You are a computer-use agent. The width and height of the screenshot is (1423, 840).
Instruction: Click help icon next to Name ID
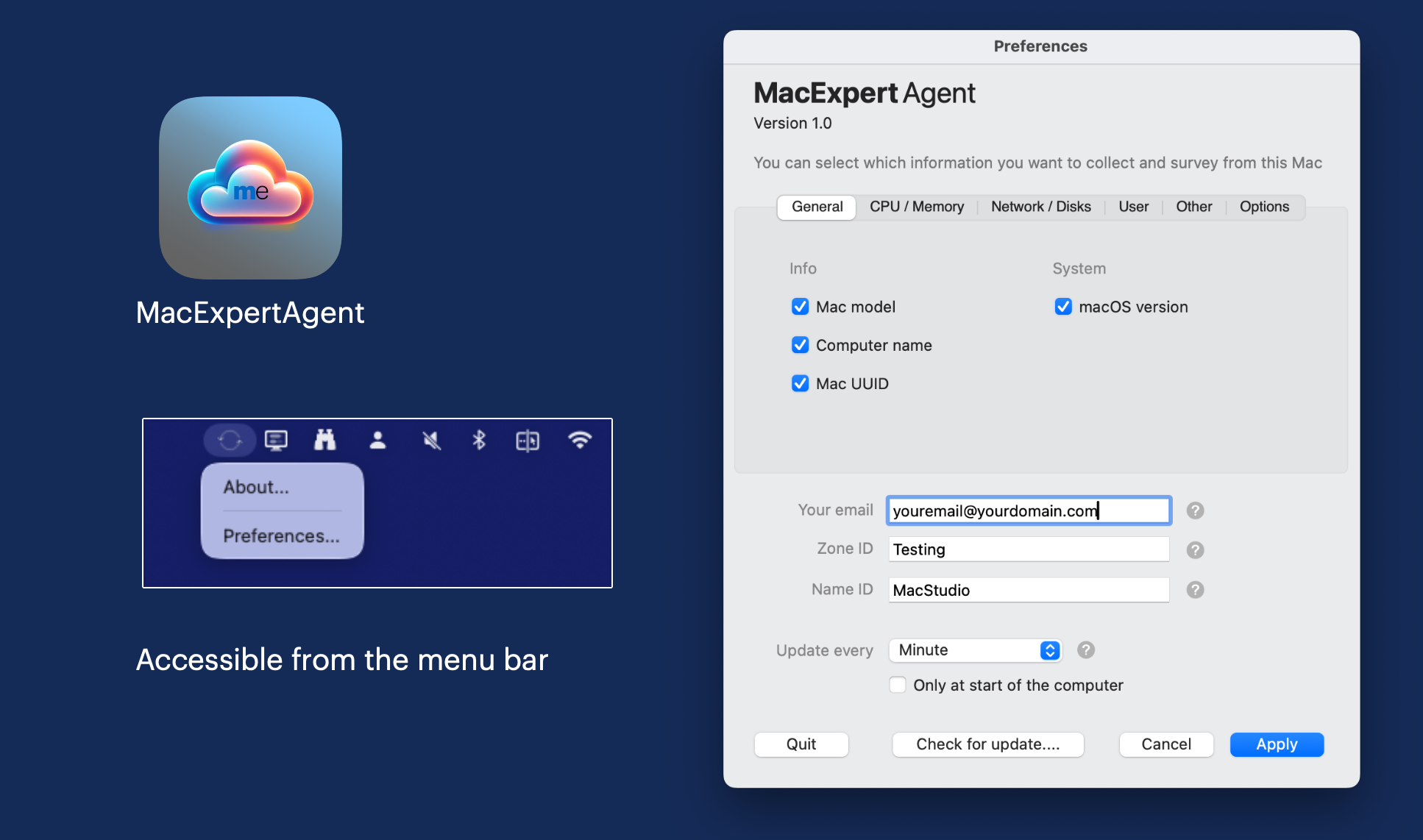(1195, 590)
